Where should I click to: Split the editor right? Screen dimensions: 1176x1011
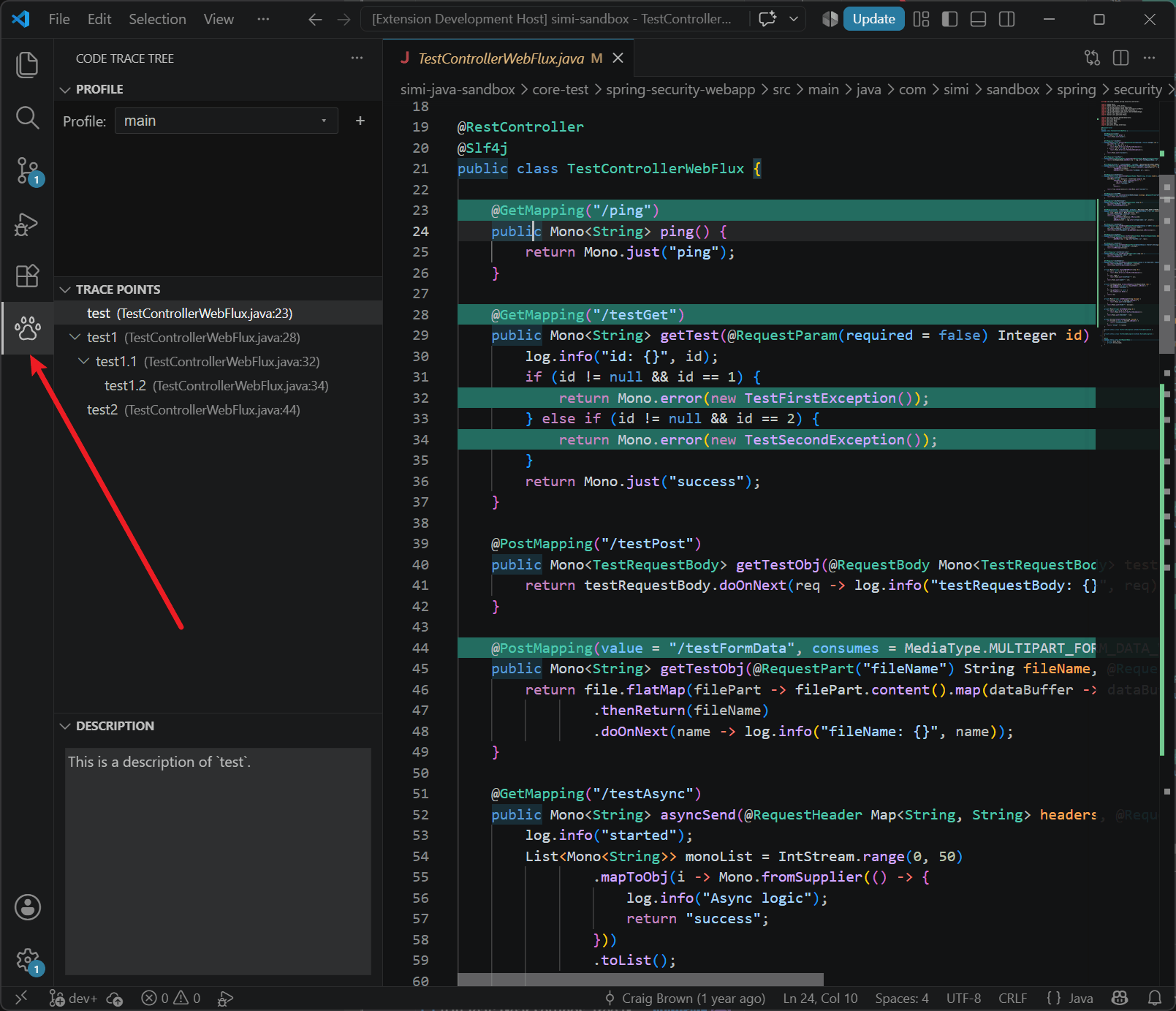pos(1120,58)
